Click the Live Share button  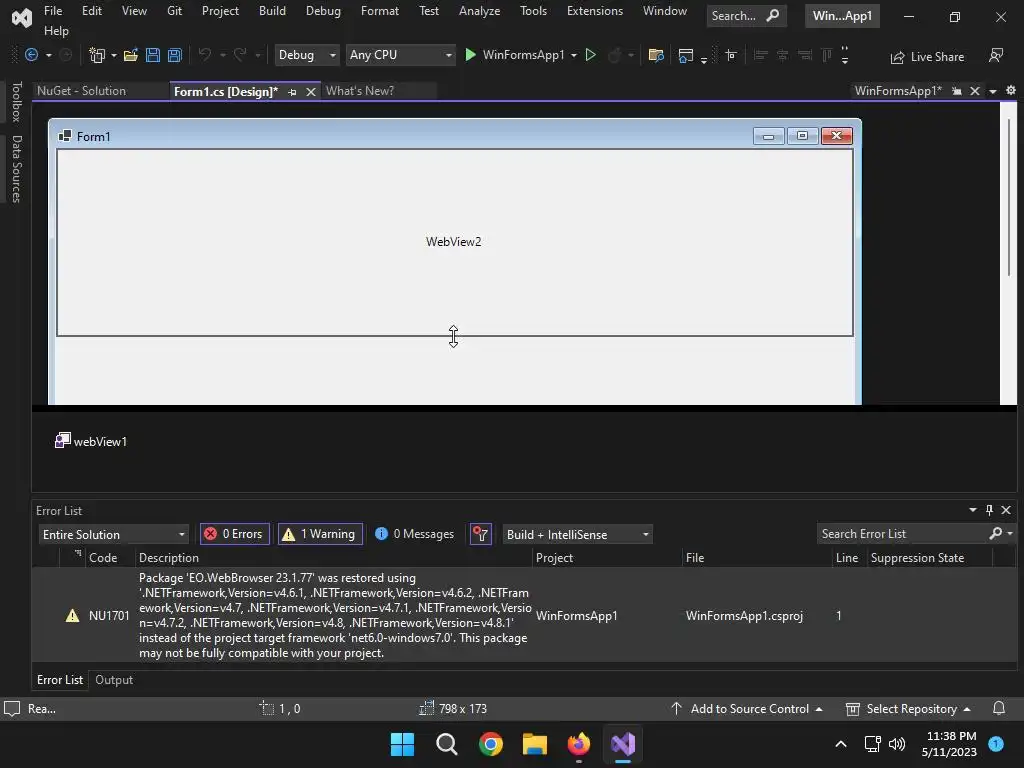(x=927, y=57)
